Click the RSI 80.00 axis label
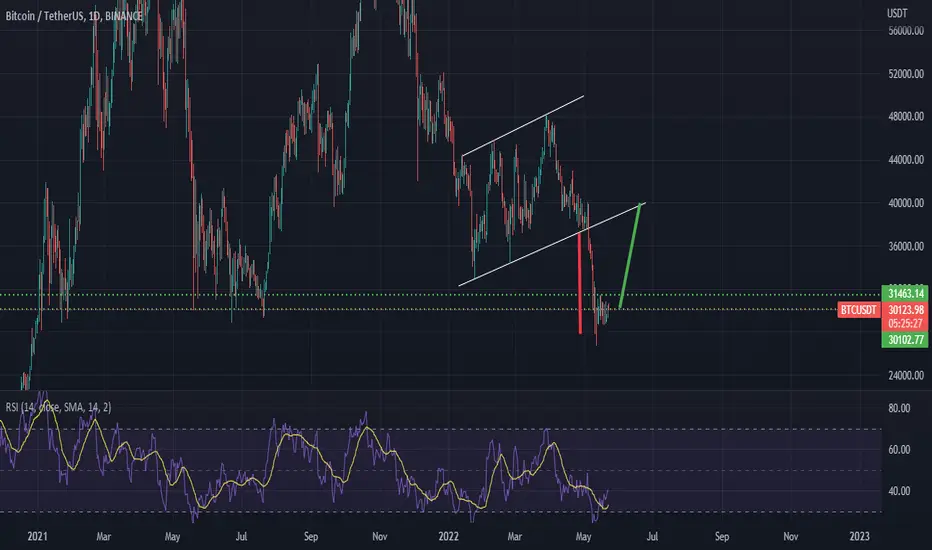Viewport: 932px width, 550px height. pyautogui.click(x=899, y=408)
